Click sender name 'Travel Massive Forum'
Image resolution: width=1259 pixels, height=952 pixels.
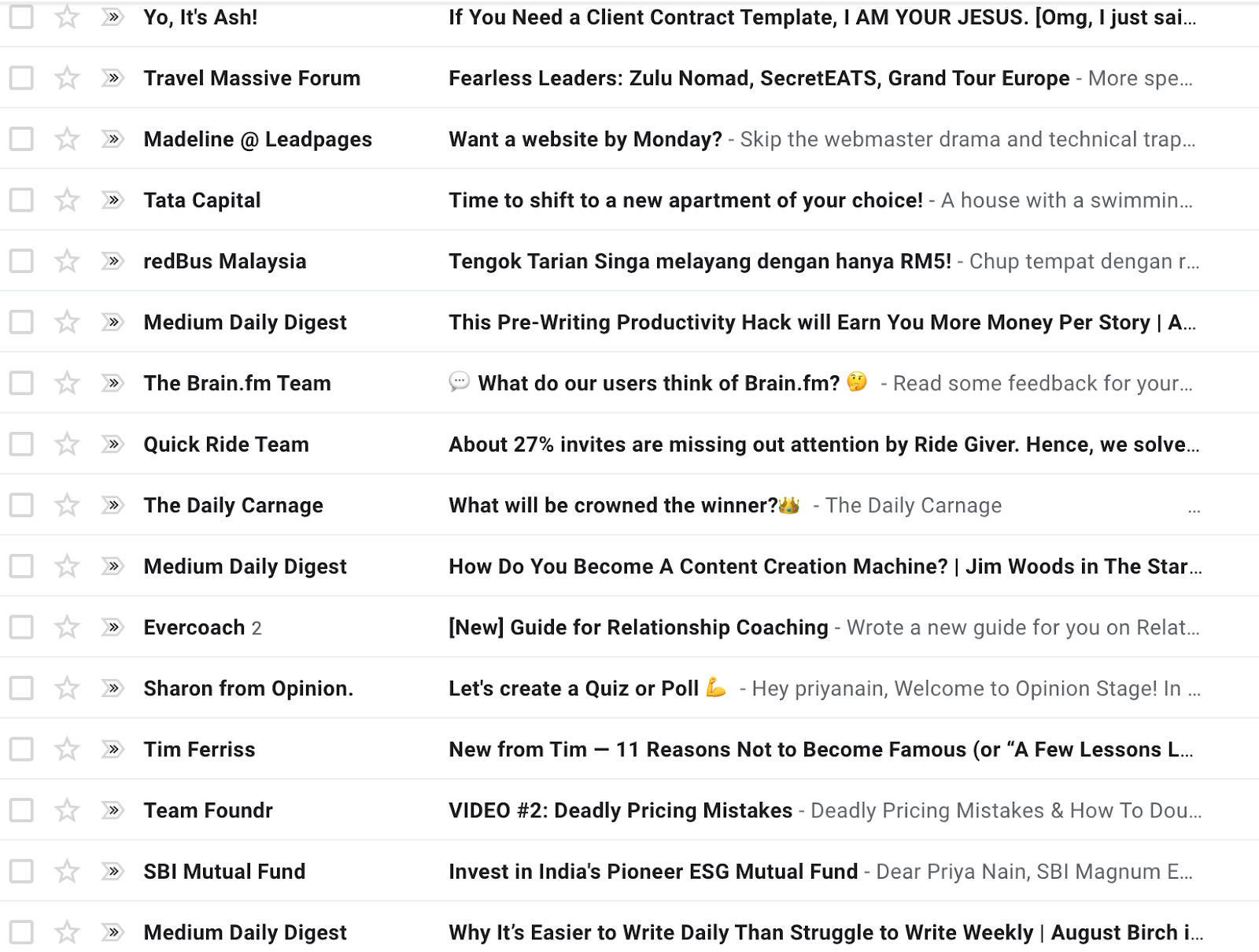(x=252, y=78)
